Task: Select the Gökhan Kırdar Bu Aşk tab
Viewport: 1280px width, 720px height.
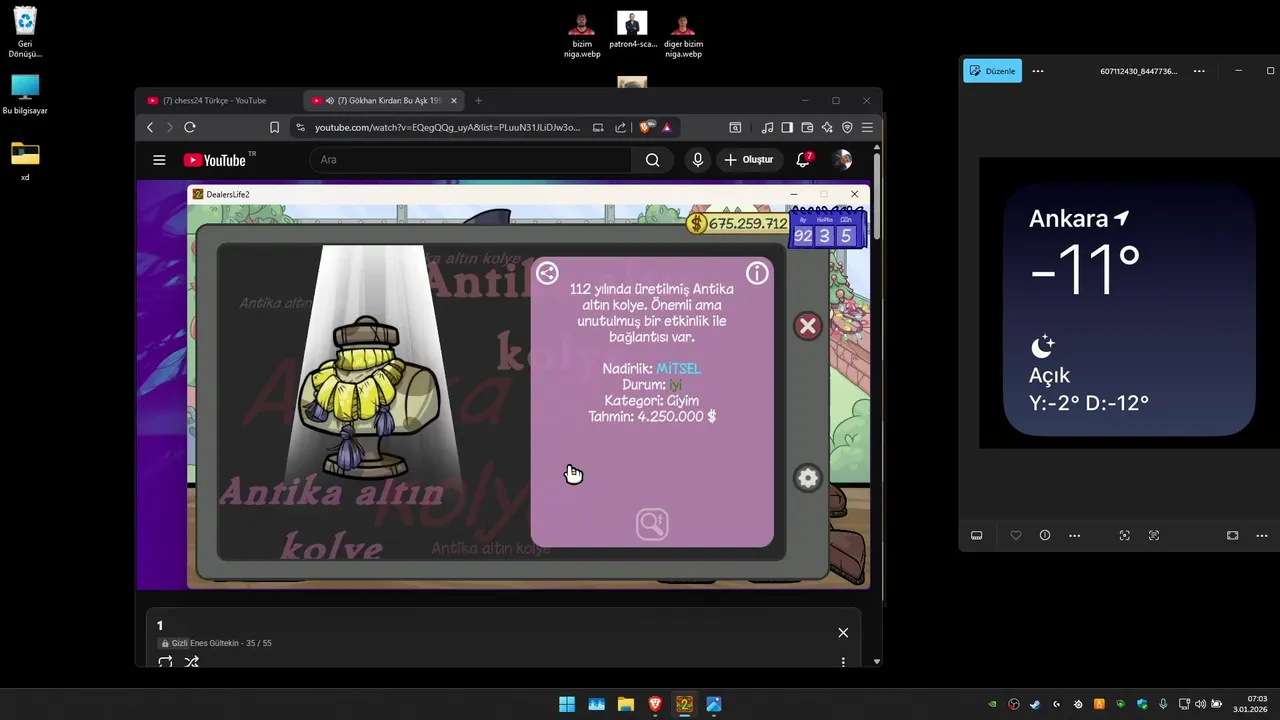Action: [383, 101]
